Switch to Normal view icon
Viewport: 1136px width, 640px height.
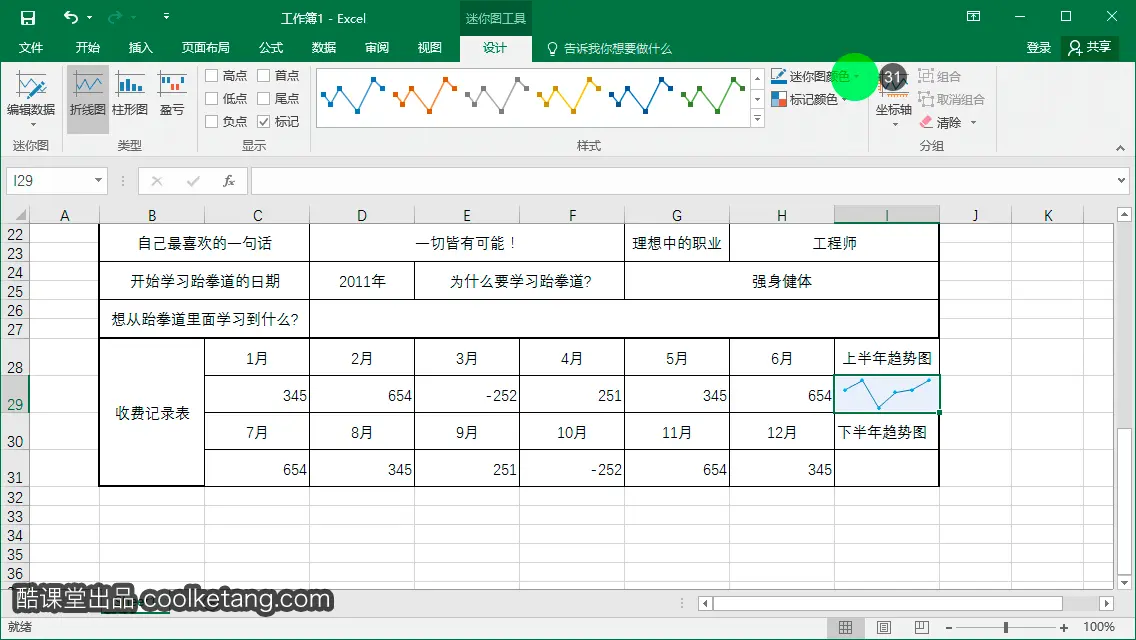(845, 627)
